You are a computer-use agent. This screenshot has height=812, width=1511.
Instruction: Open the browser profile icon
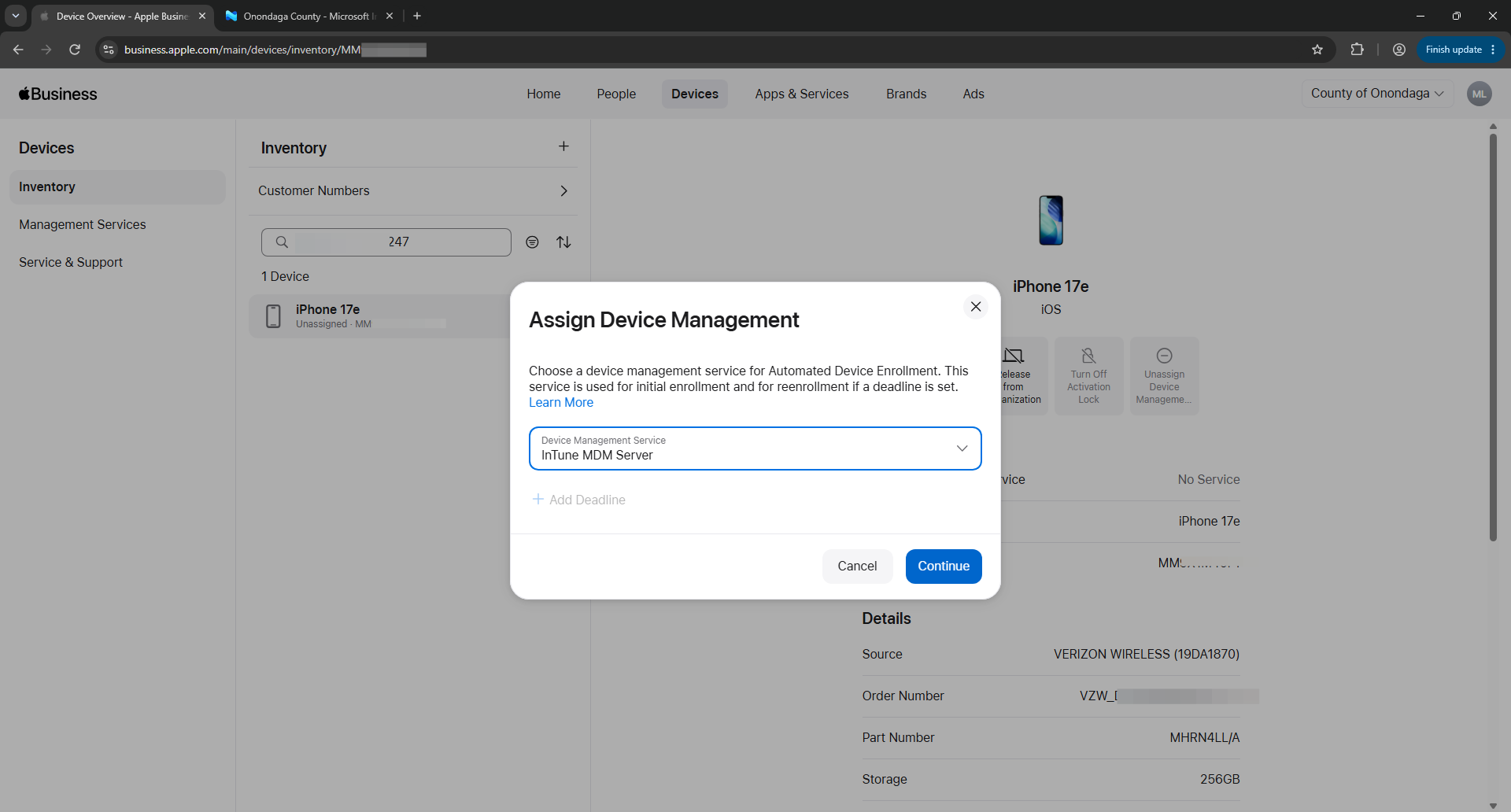(x=1399, y=50)
